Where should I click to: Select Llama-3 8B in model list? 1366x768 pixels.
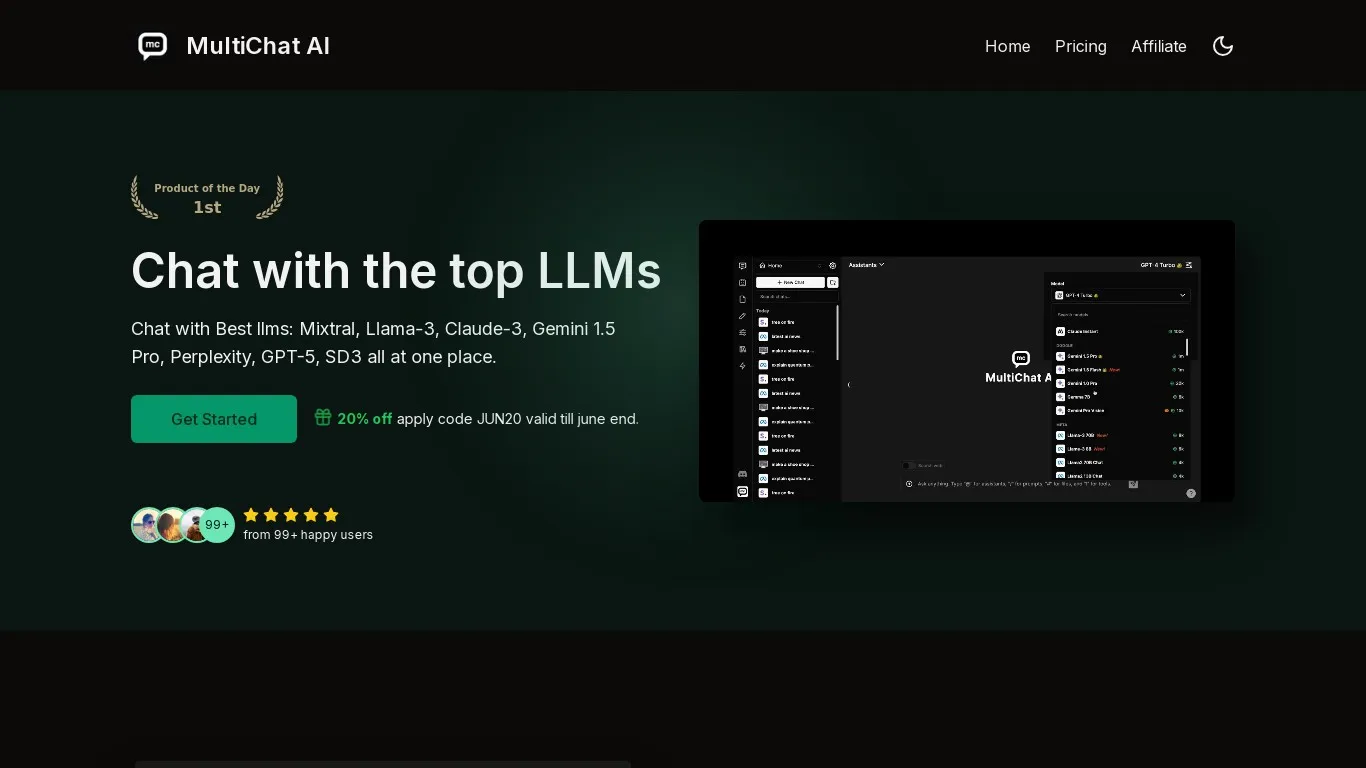click(x=1120, y=449)
